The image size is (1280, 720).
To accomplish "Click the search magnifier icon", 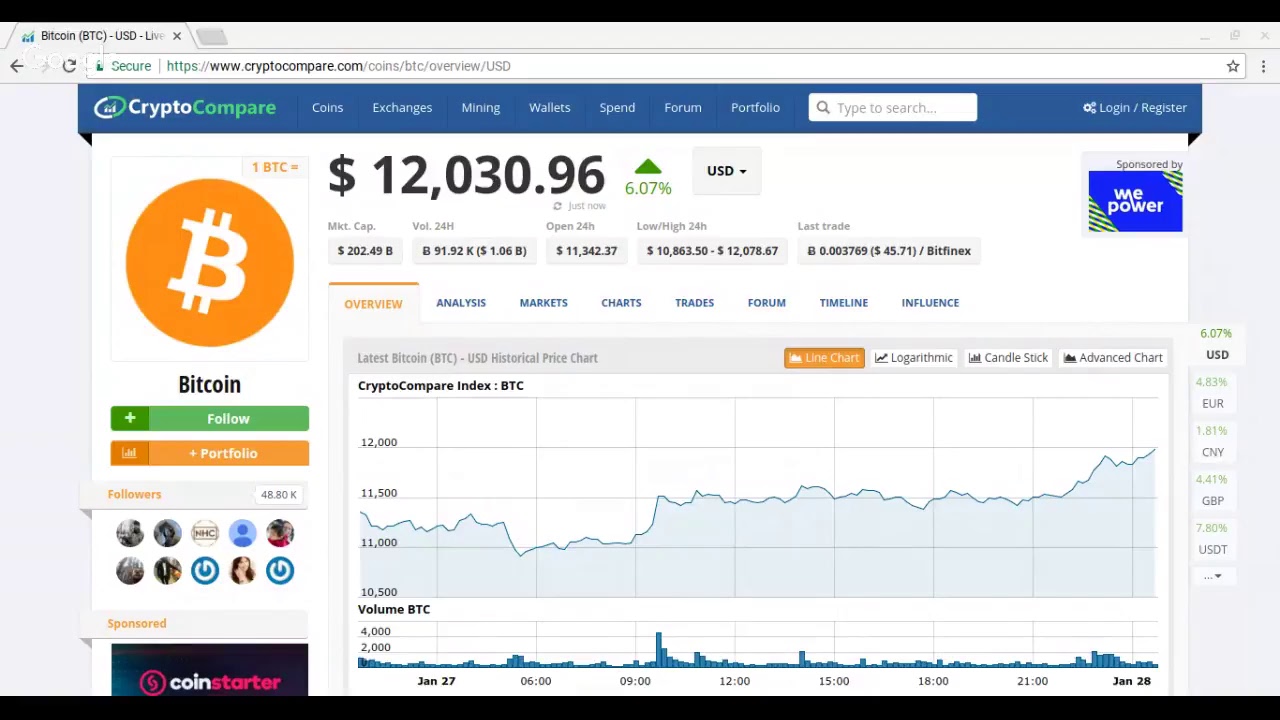I will click(x=823, y=107).
